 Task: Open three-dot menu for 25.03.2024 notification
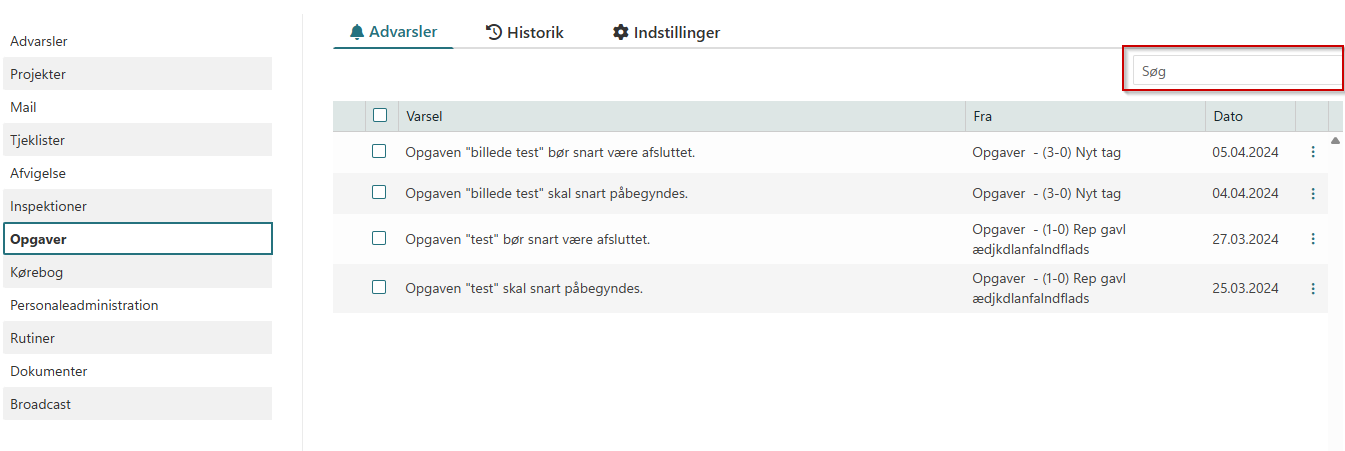[x=1313, y=288]
